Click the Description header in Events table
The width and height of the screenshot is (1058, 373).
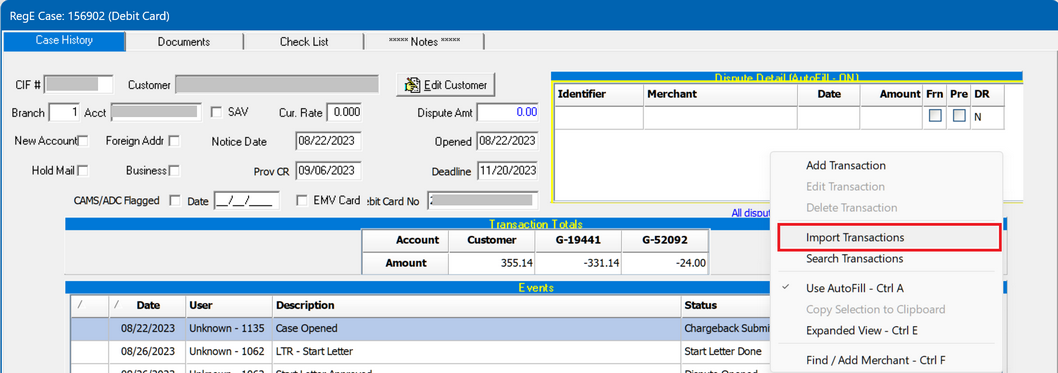(x=477, y=306)
